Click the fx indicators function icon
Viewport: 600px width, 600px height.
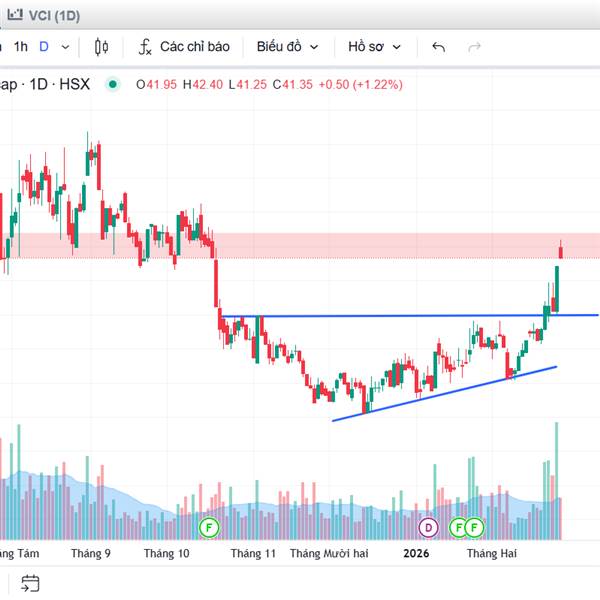tap(145, 47)
